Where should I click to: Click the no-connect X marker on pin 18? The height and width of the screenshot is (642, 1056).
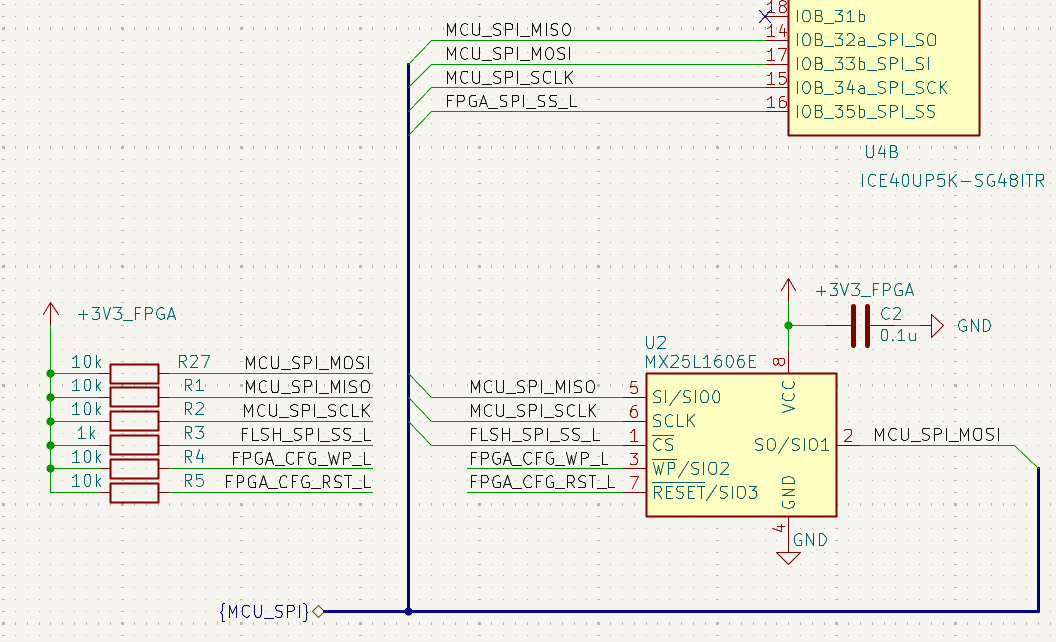coord(765,16)
